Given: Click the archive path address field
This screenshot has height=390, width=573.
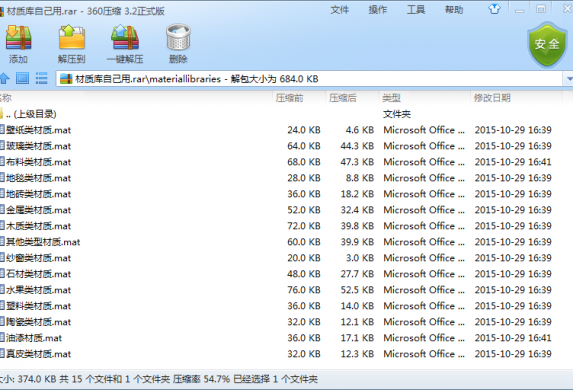Looking at the screenshot, I should click(309, 79).
